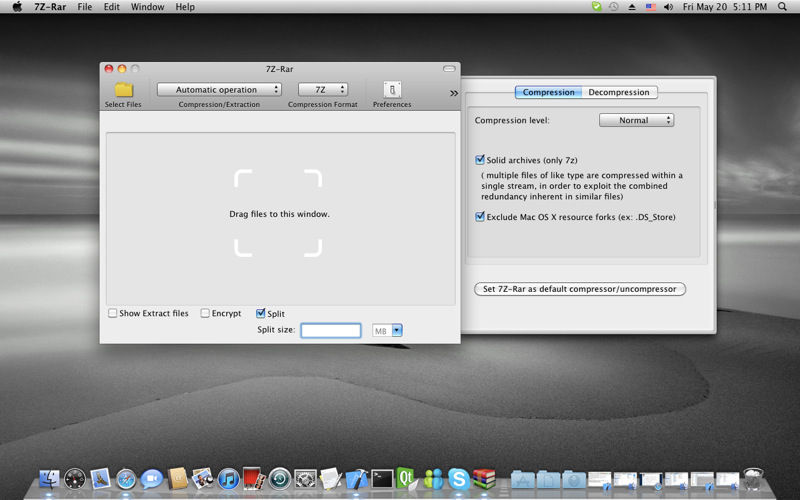This screenshot has height=500, width=800.
Task: Click the US flag input source icon
Action: pos(651,7)
